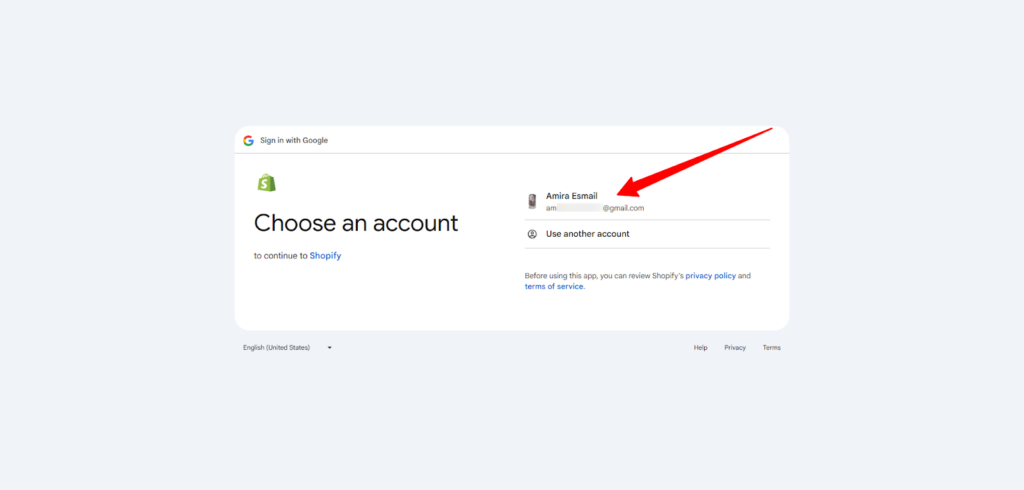Click the green Shopify bag logo
The height and width of the screenshot is (490, 1024).
pos(266,182)
